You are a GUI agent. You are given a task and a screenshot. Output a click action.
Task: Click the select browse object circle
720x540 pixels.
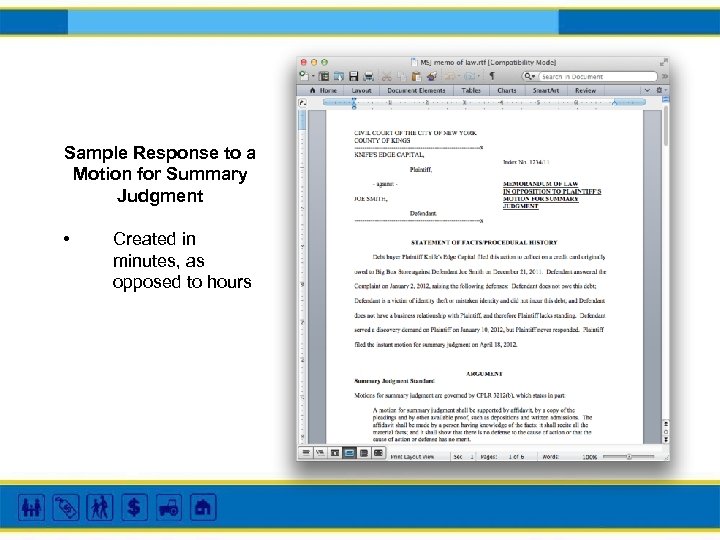click(x=666, y=432)
